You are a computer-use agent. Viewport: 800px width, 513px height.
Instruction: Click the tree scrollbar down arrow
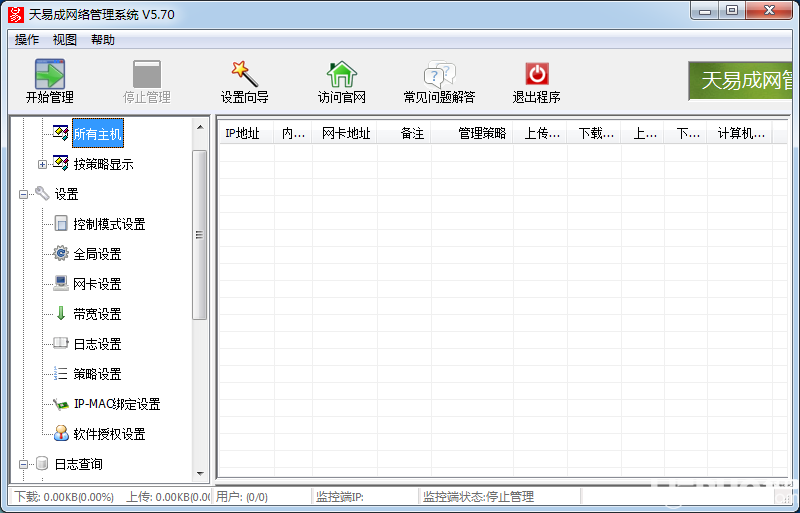pyautogui.click(x=200, y=474)
